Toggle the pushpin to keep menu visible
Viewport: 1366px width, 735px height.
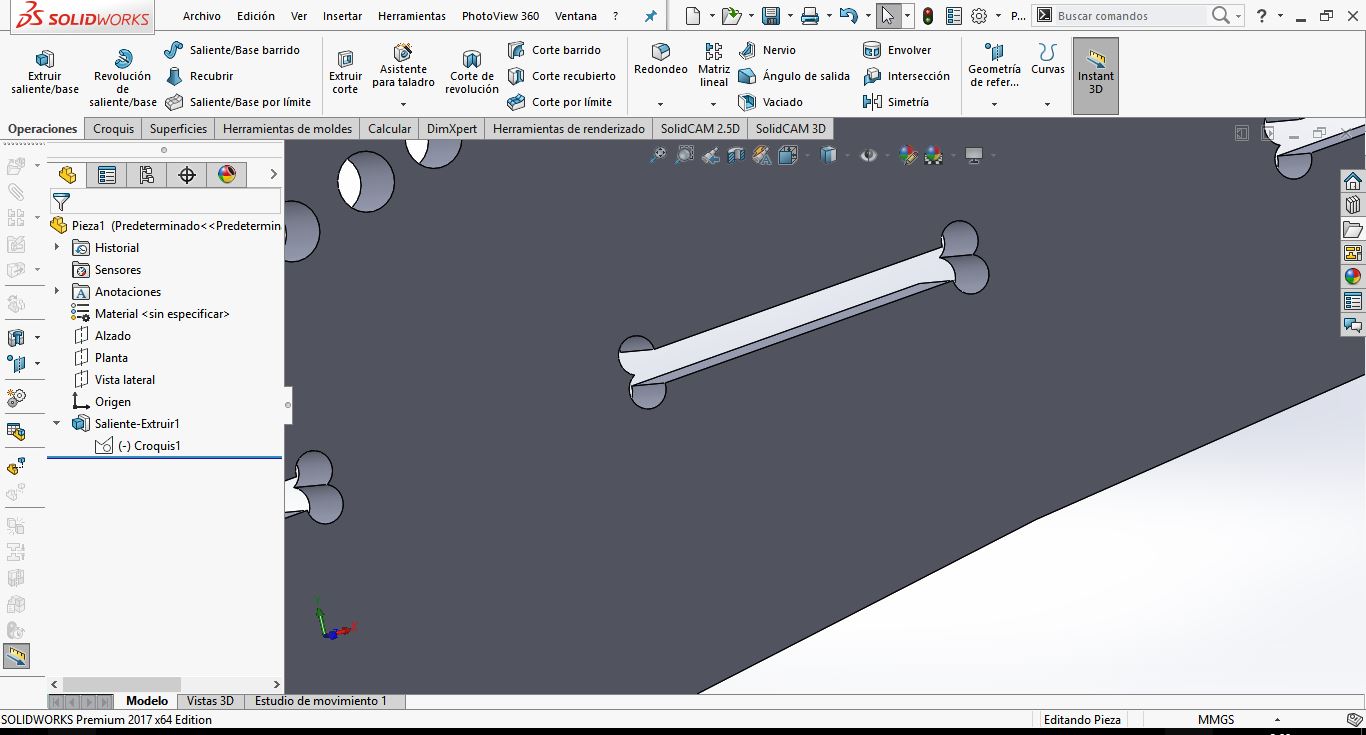[651, 16]
